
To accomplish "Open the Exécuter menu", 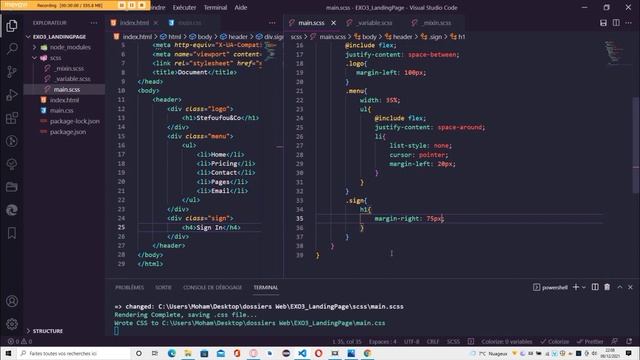I will pyautogui.click(x=184, y=7).
